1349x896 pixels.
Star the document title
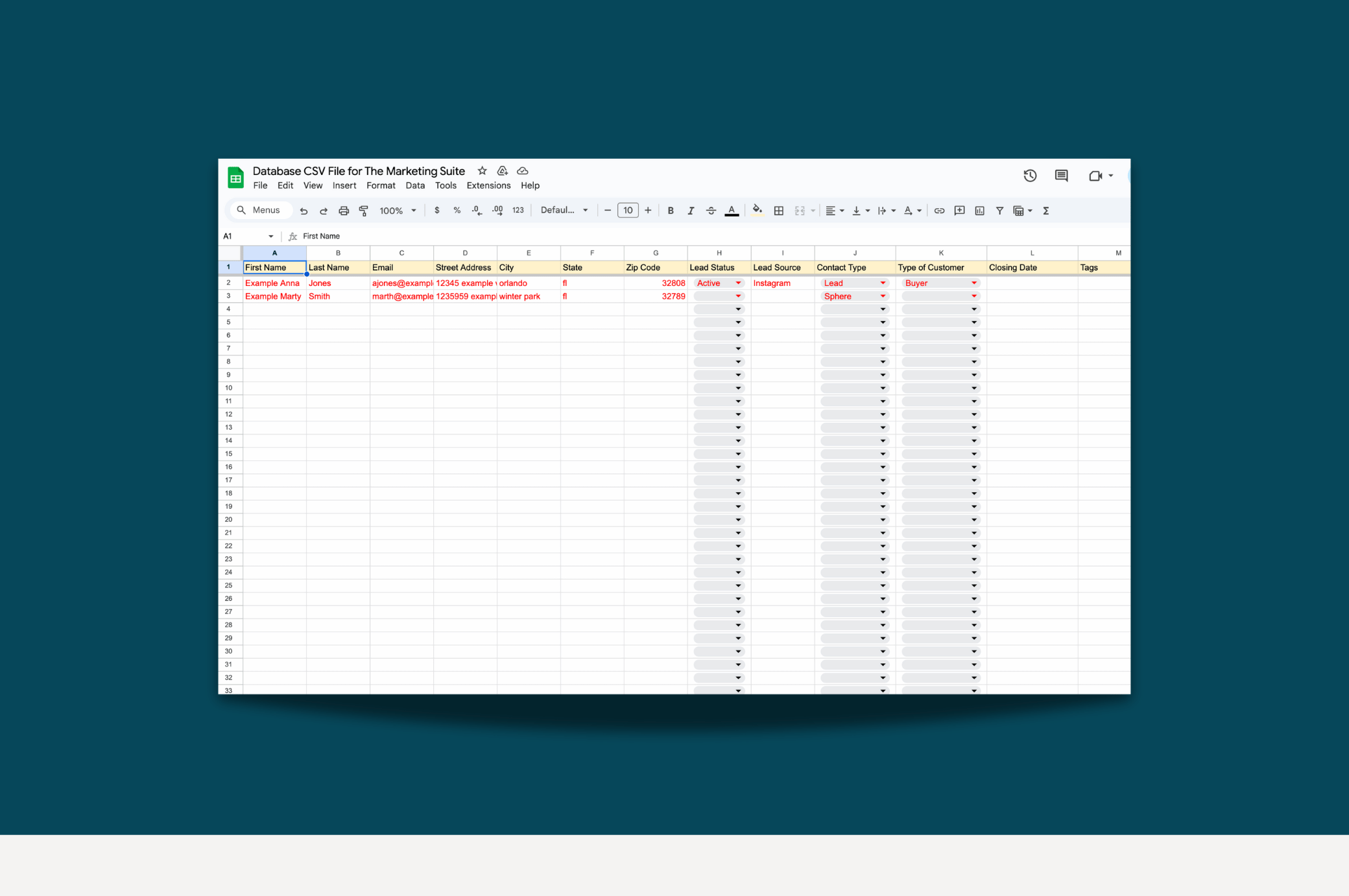[x=482, y=171]
